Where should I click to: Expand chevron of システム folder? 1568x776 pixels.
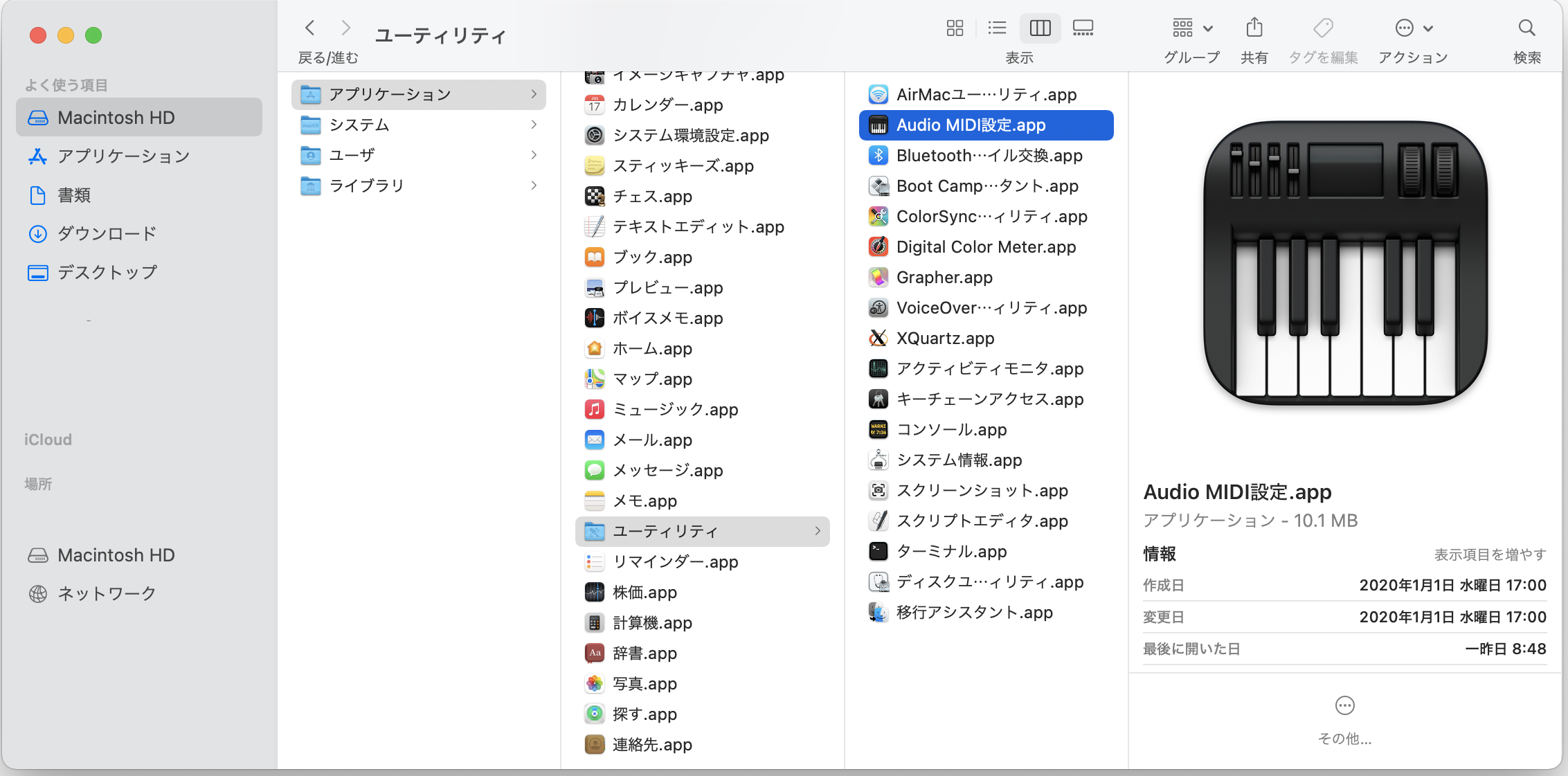(534, 125)
